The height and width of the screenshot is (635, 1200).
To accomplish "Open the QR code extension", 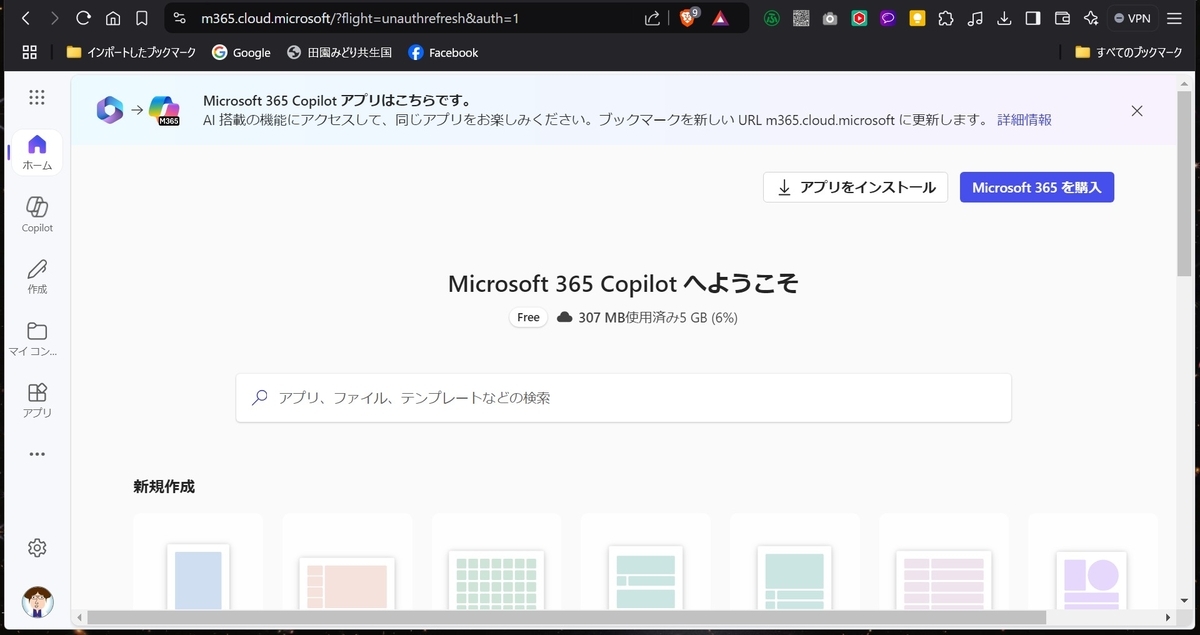I will pos(801,18).
